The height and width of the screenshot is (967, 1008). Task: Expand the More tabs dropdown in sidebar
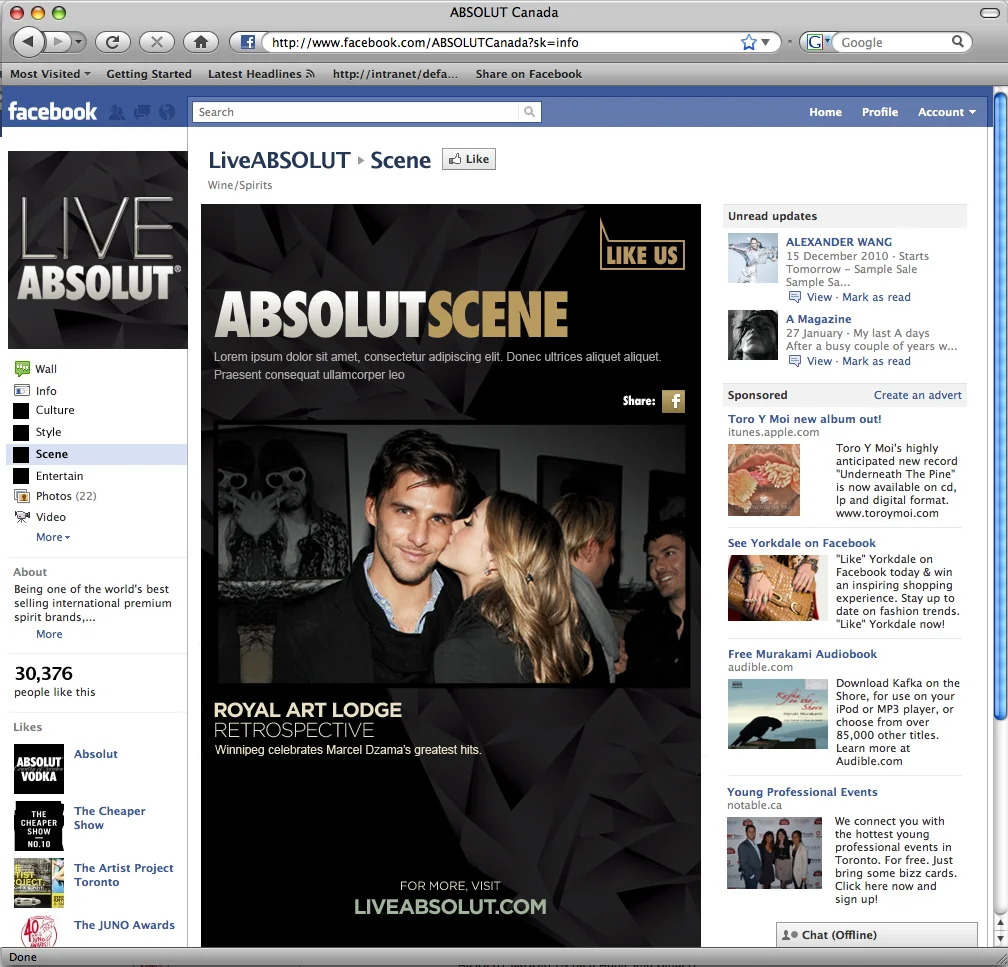point(53,537)
